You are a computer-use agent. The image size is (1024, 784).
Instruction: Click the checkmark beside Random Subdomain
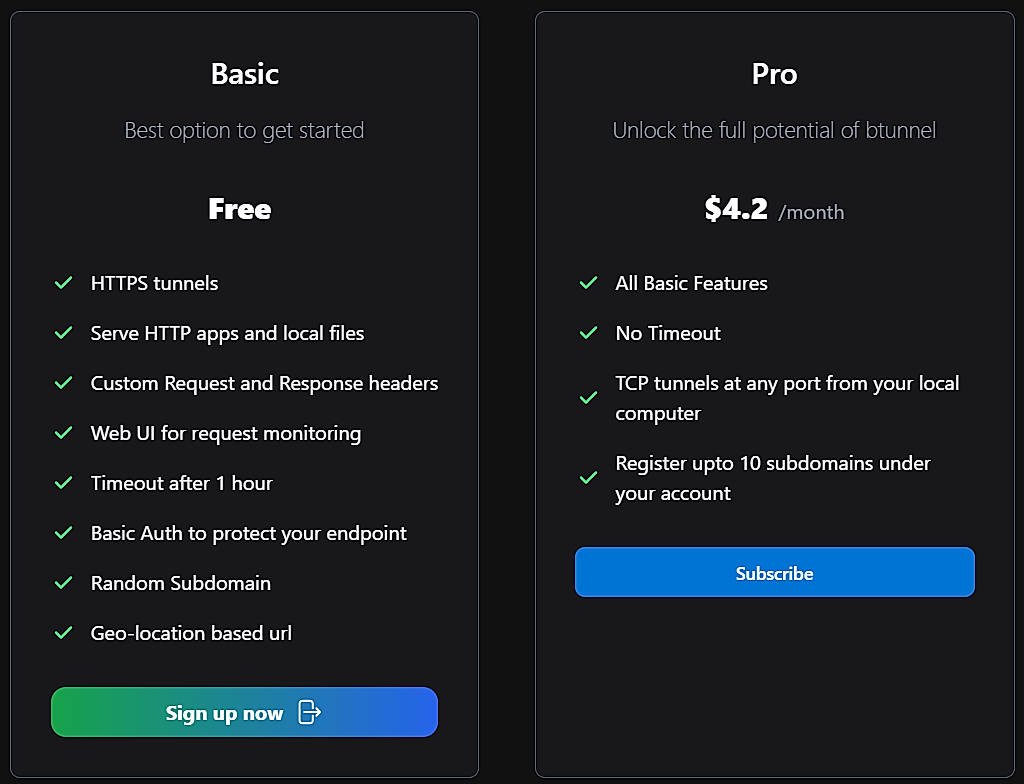tap(62, 583)
